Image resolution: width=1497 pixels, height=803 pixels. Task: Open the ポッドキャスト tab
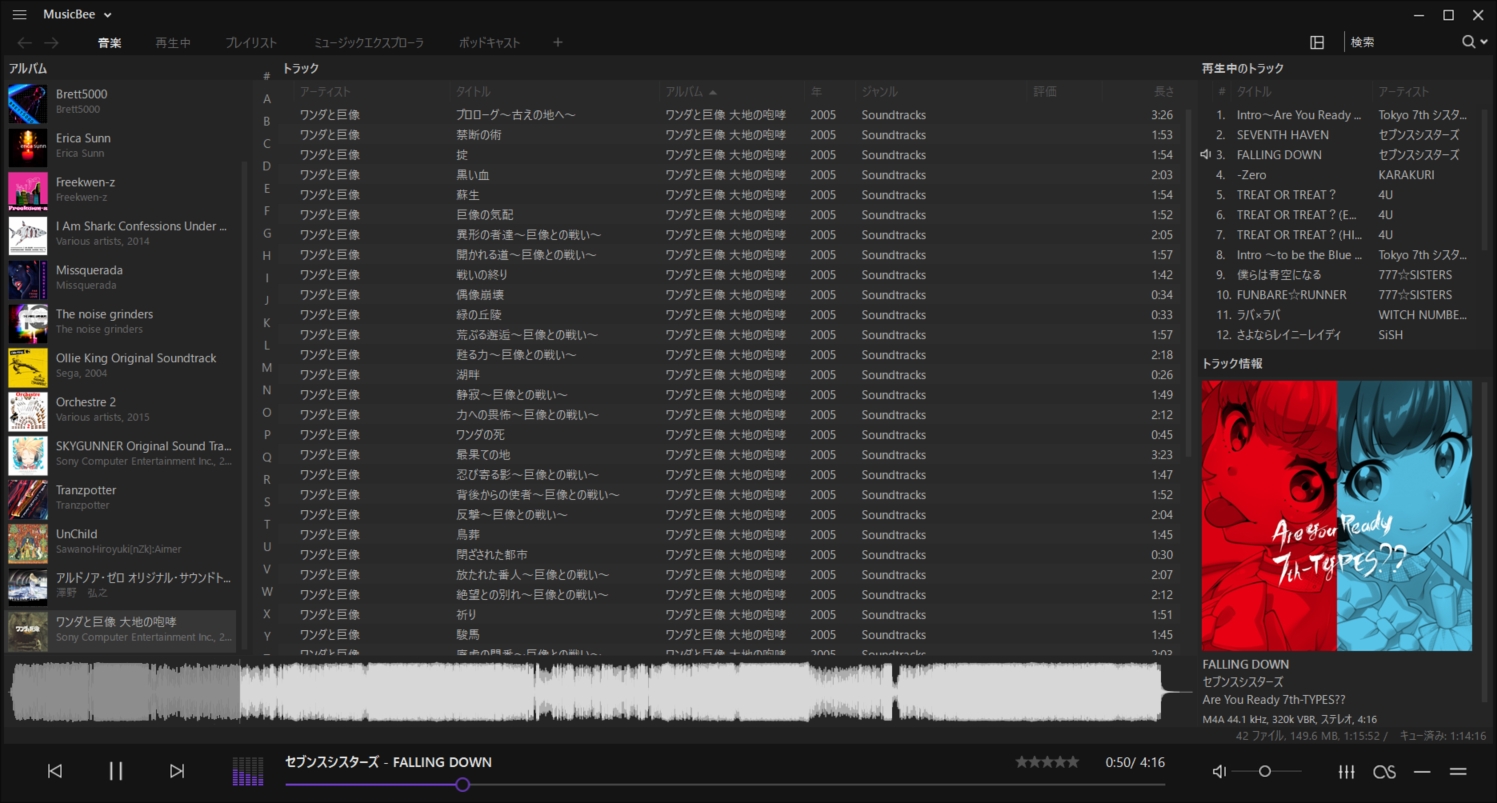490,43
